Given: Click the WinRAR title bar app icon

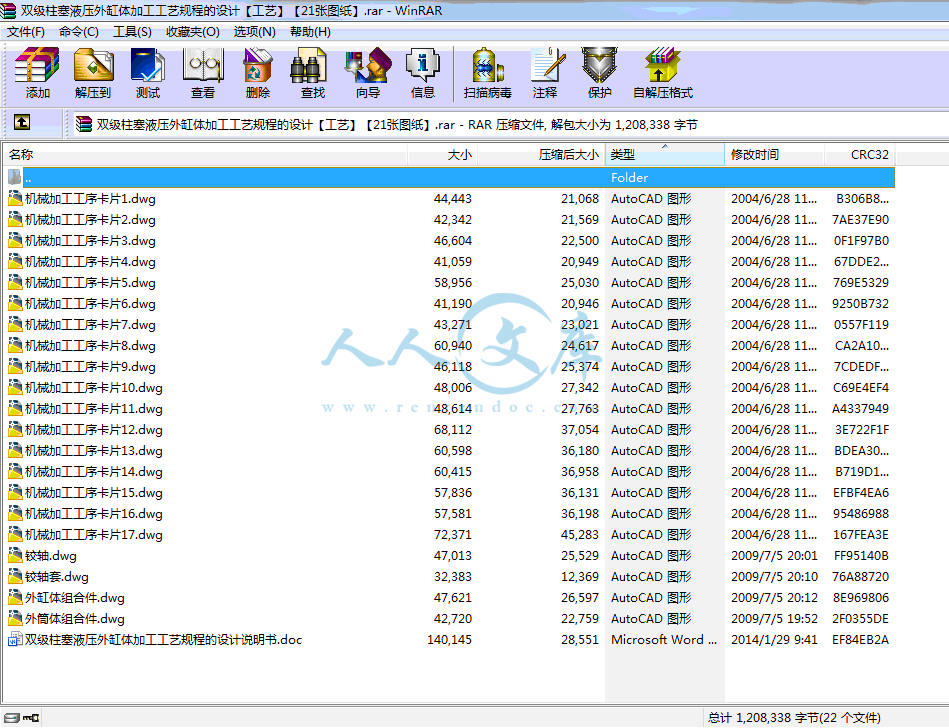Looking at the screenshot, I should [x=8, y=11].
